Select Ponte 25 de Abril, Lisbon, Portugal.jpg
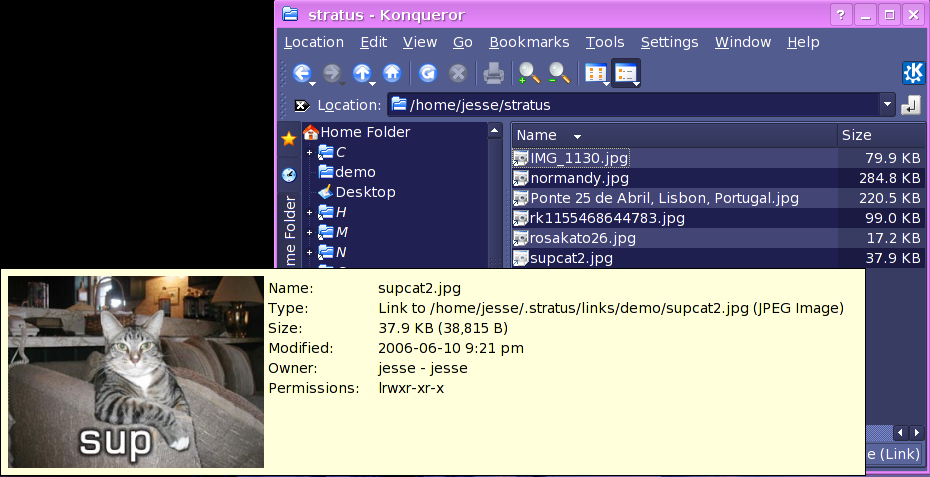The width and height of the screenshot is (930, 477). tap(664, 198)
